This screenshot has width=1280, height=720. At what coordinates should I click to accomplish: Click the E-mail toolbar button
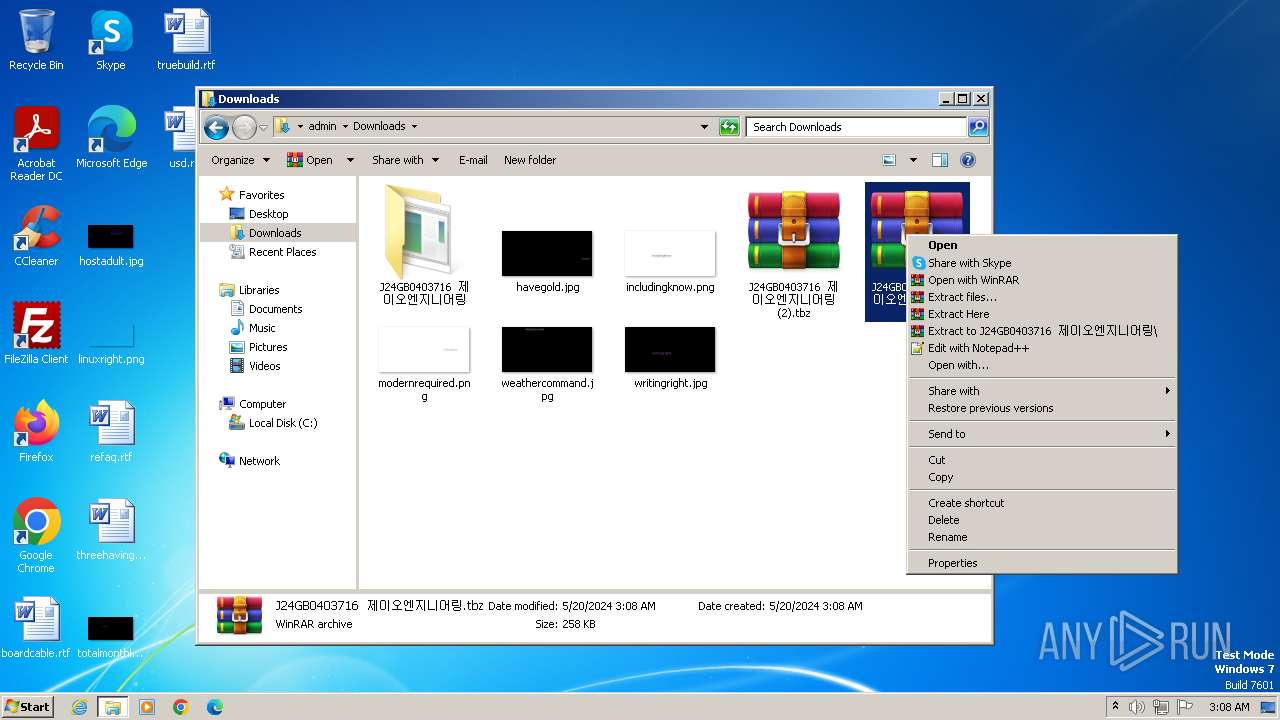pos(473,160)
